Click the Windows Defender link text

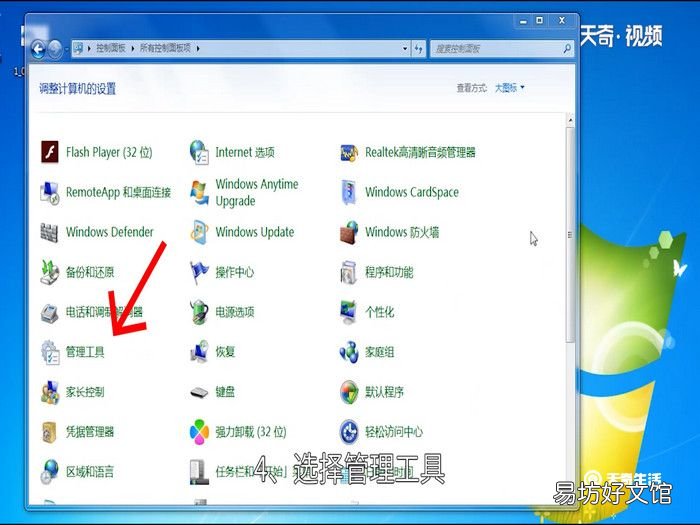tap(110, 232)
